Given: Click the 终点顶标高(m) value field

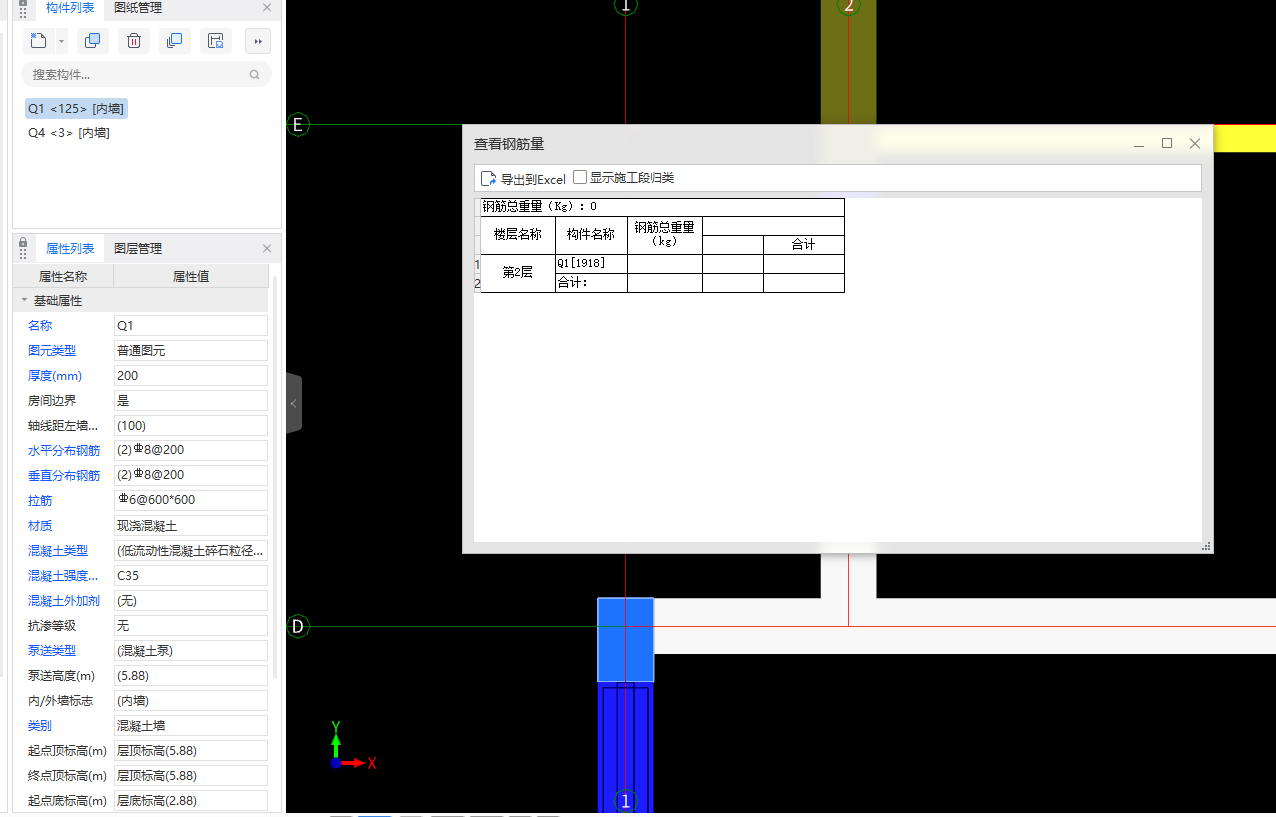Looking at the screenshot, I should coord(191,775).
